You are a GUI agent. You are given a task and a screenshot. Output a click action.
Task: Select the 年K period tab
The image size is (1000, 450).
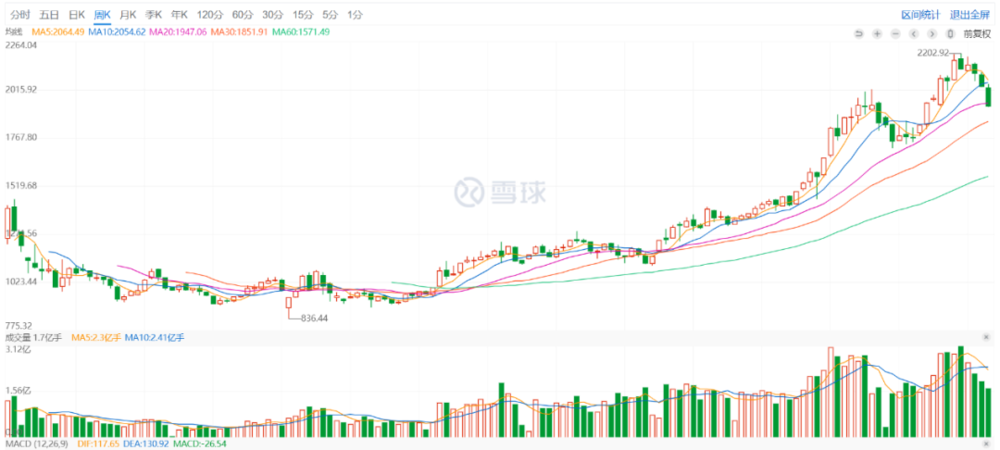[179, 14]
